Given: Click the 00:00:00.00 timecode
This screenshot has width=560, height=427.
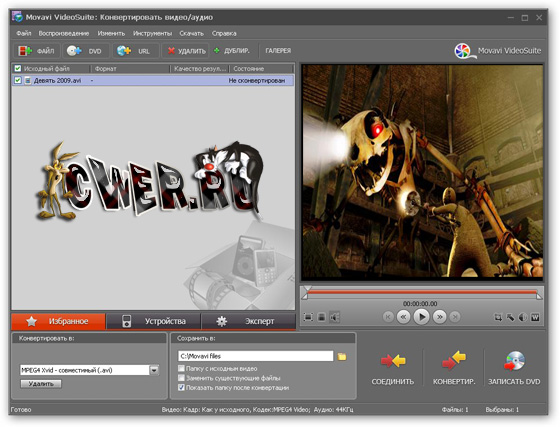Looking at the screenshot, I should pos(420,303).
